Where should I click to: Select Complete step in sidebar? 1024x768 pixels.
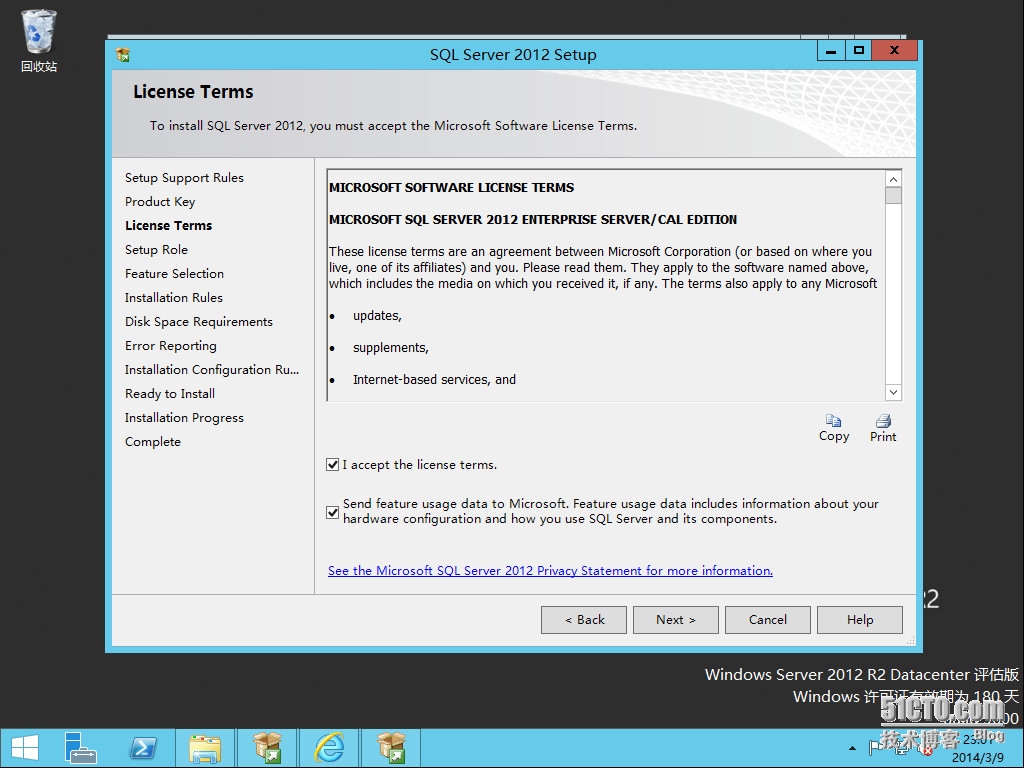[x=153, y=441]
